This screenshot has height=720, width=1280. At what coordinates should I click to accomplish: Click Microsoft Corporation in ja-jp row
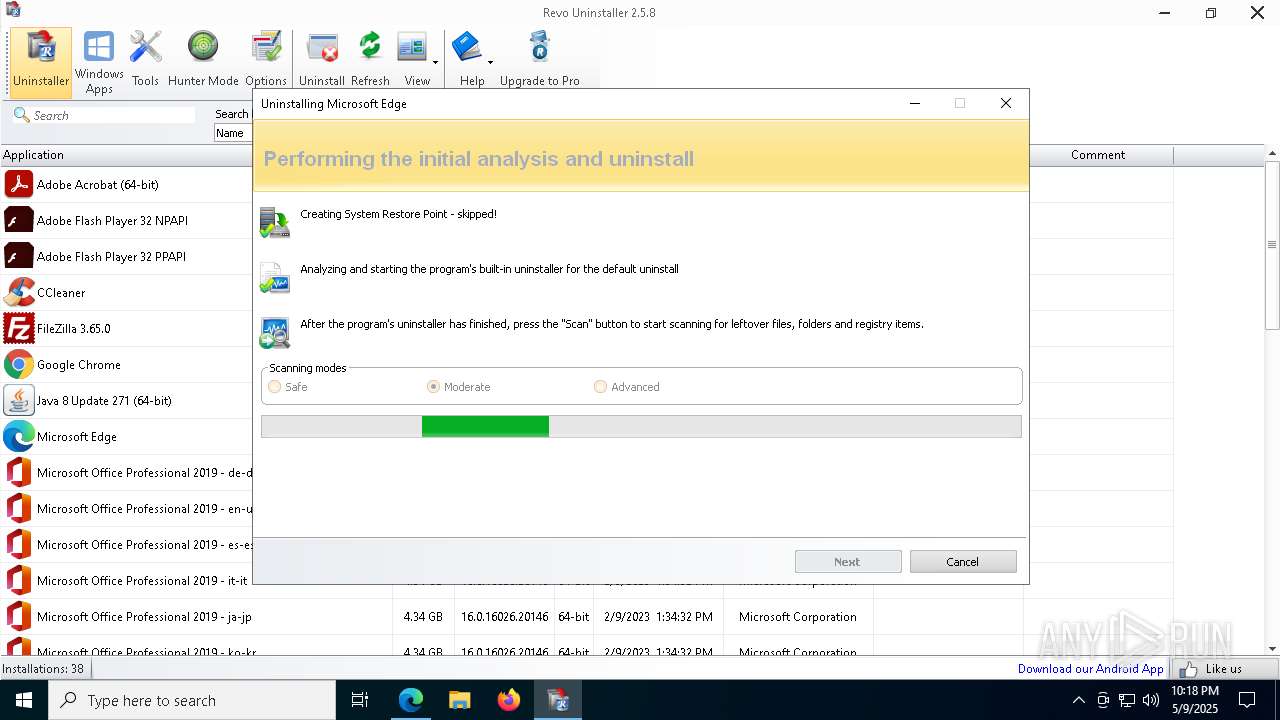798,617
